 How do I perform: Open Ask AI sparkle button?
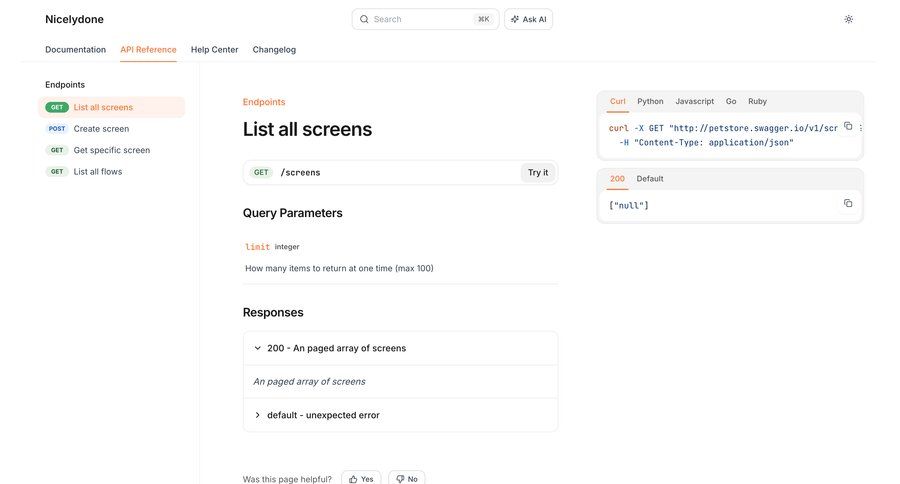pyautogui.click(x=528, y=19)
